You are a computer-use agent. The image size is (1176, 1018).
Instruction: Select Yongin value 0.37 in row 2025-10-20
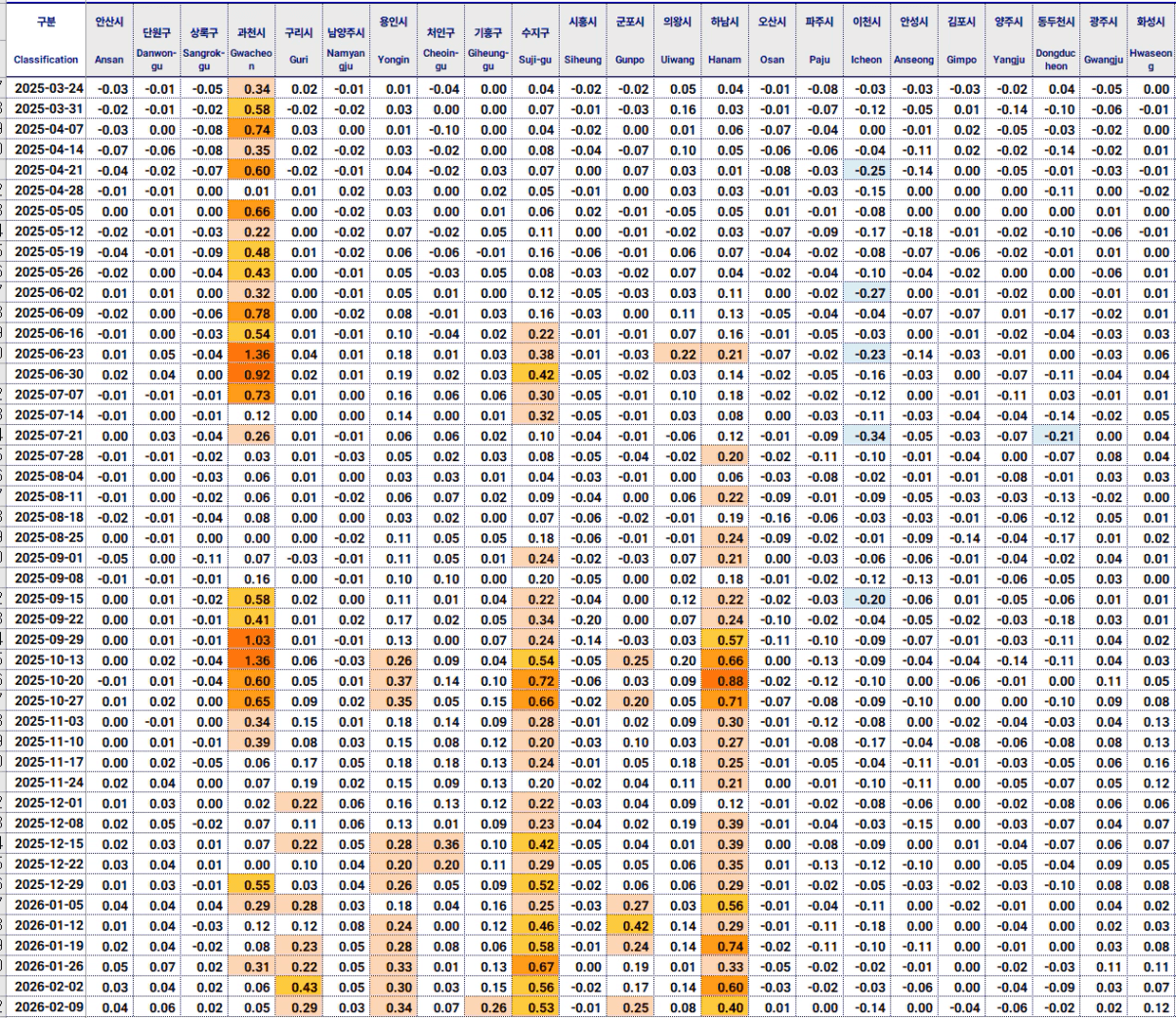(x=394, y=681)
